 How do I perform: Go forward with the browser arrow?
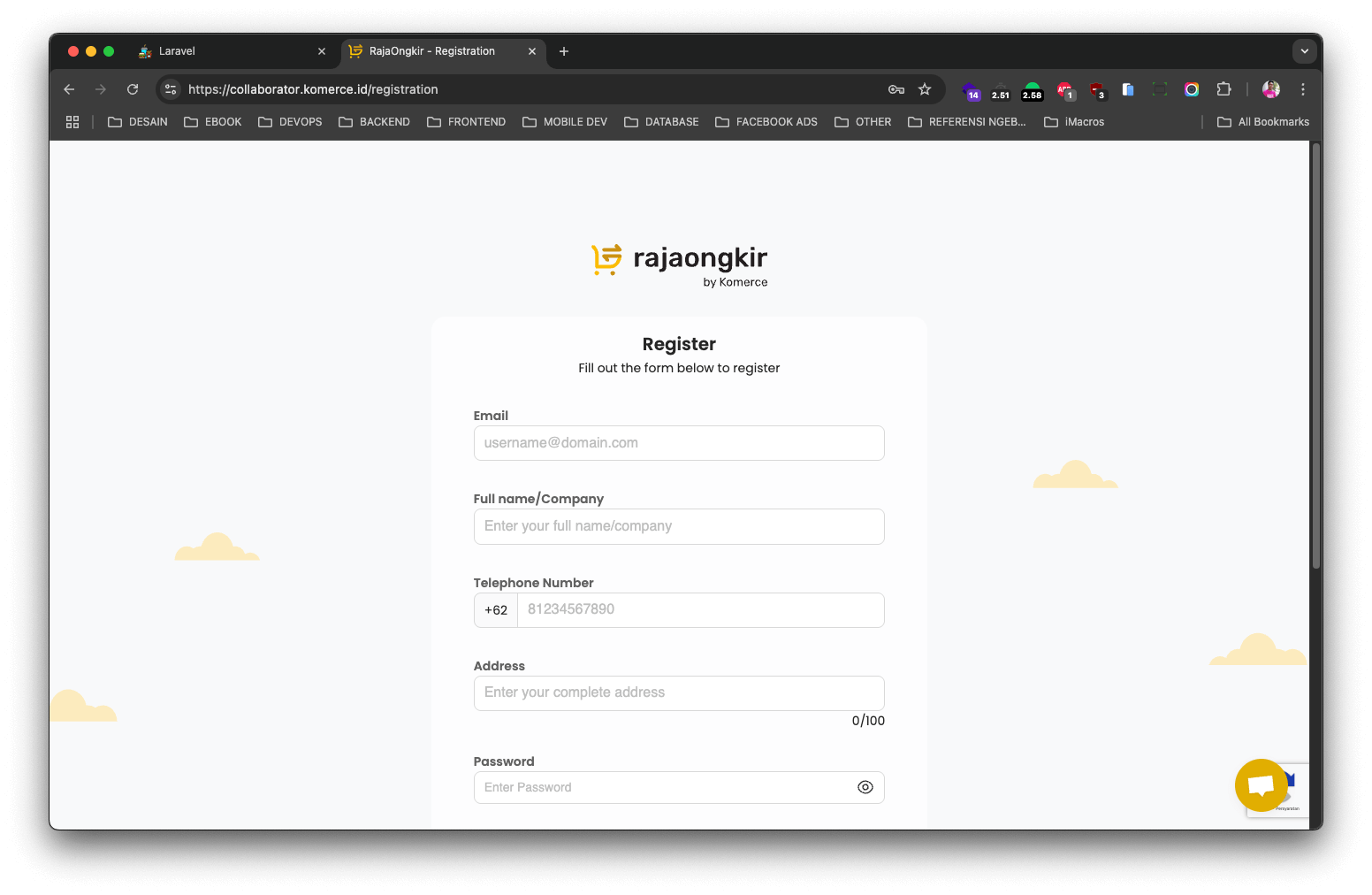coord(101,89)
